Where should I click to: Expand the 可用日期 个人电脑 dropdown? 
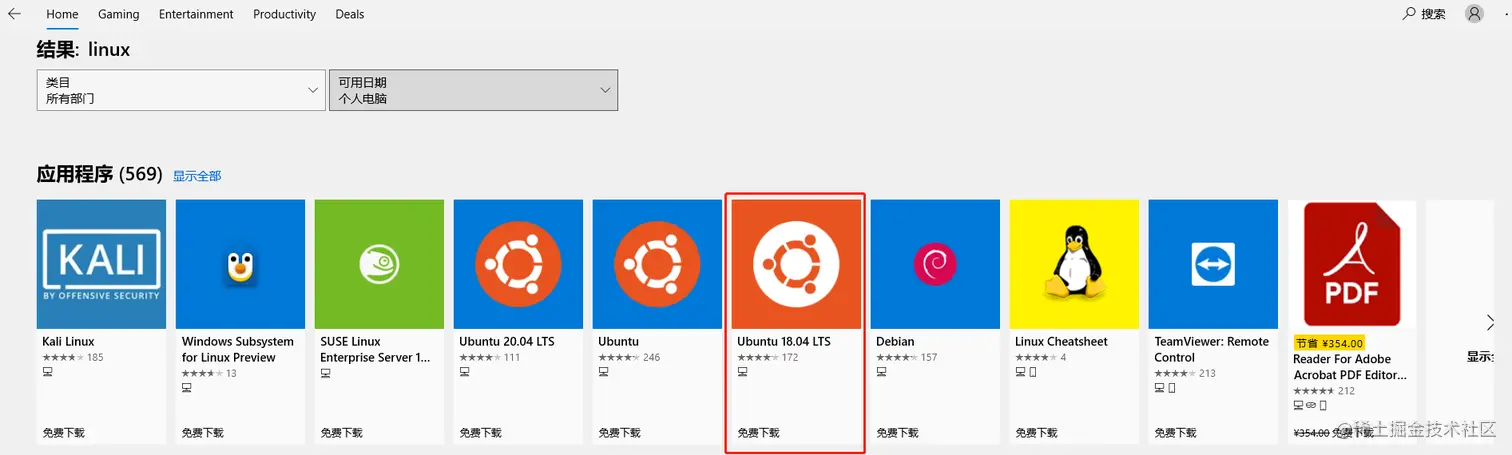[x=473, y=90]
